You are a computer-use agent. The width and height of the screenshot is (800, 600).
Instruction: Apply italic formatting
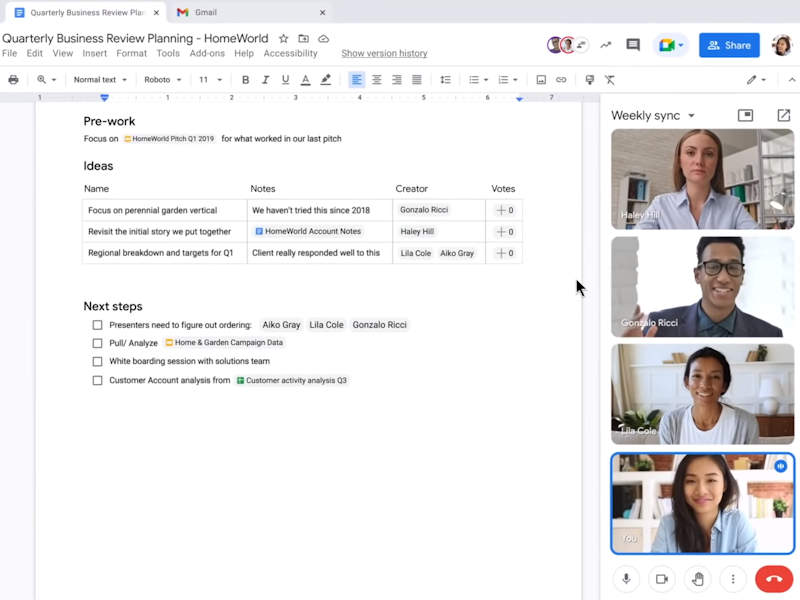click(x=265, y=80)
